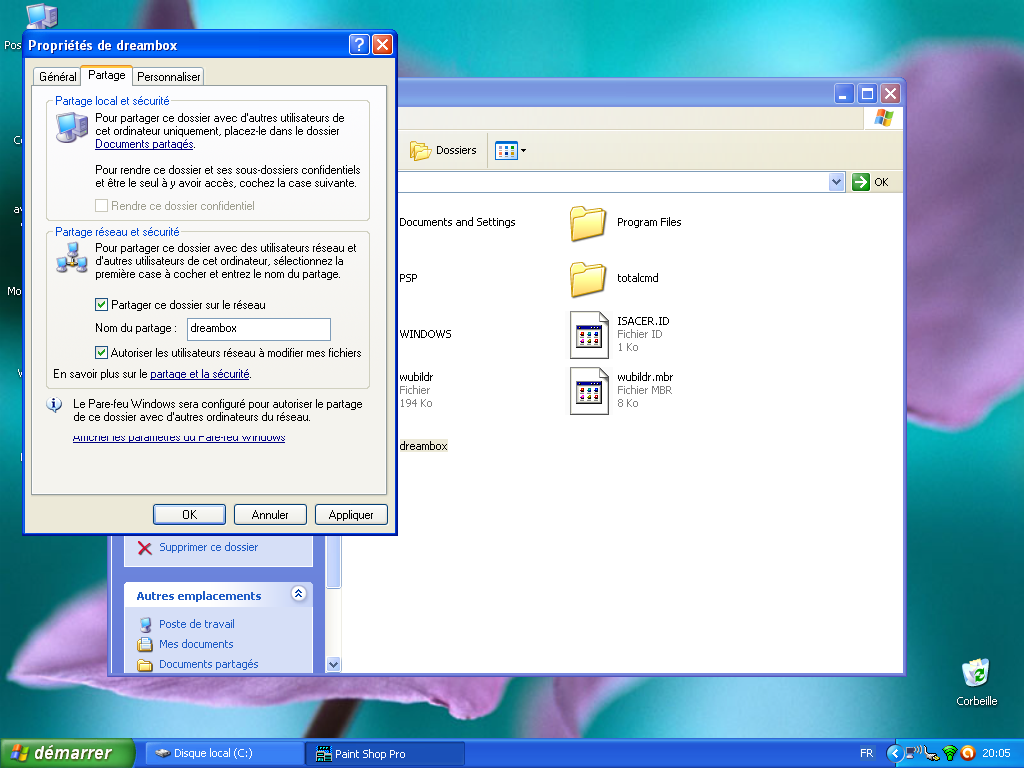This screenshot has width=1024, height=768.
Task: Click the help question mark in Propriétés dialog
Action: click(x=359, y=44)
